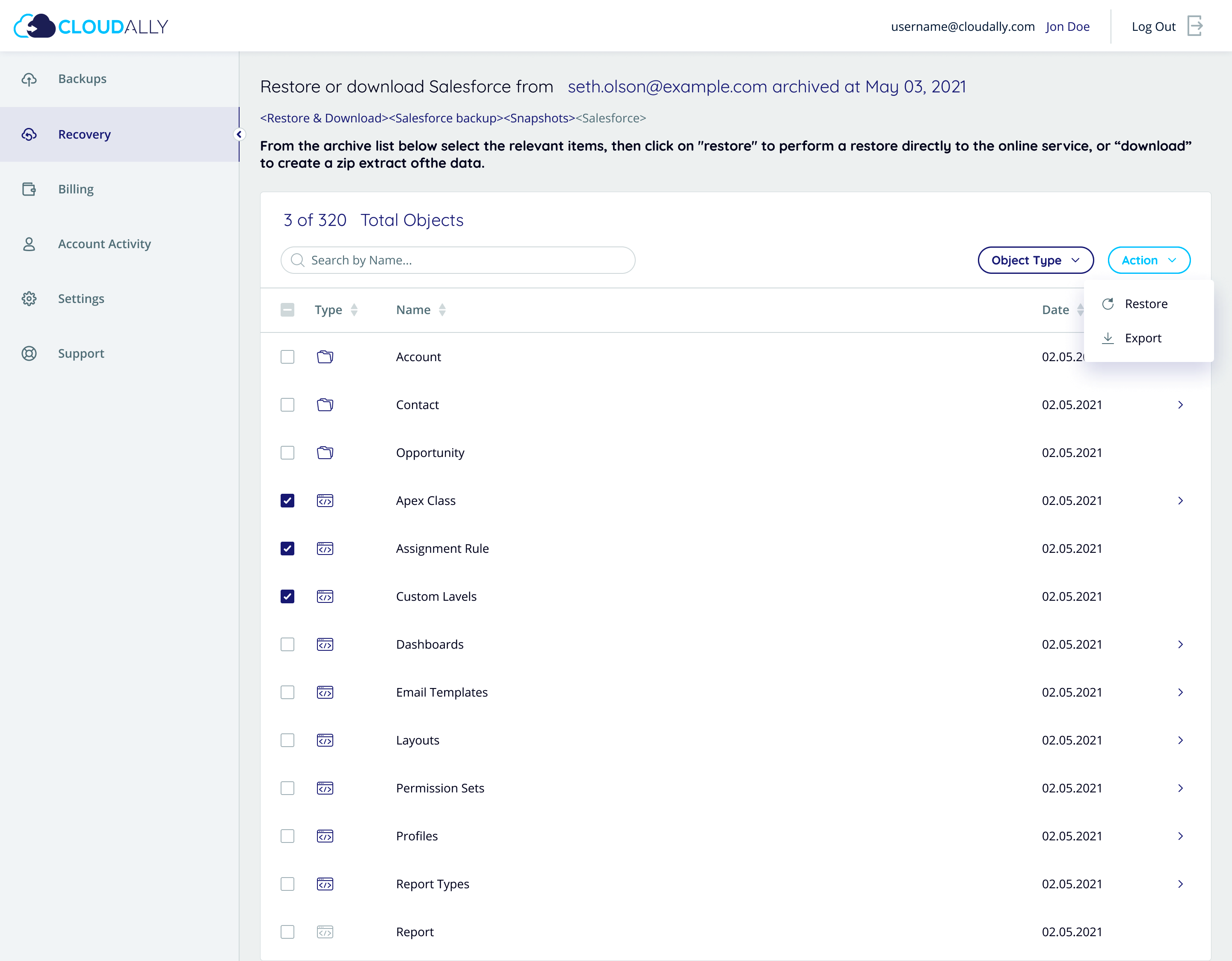Check the Account row checkbox
Viewport: 1232px width, 961px height.
point(287,357)
